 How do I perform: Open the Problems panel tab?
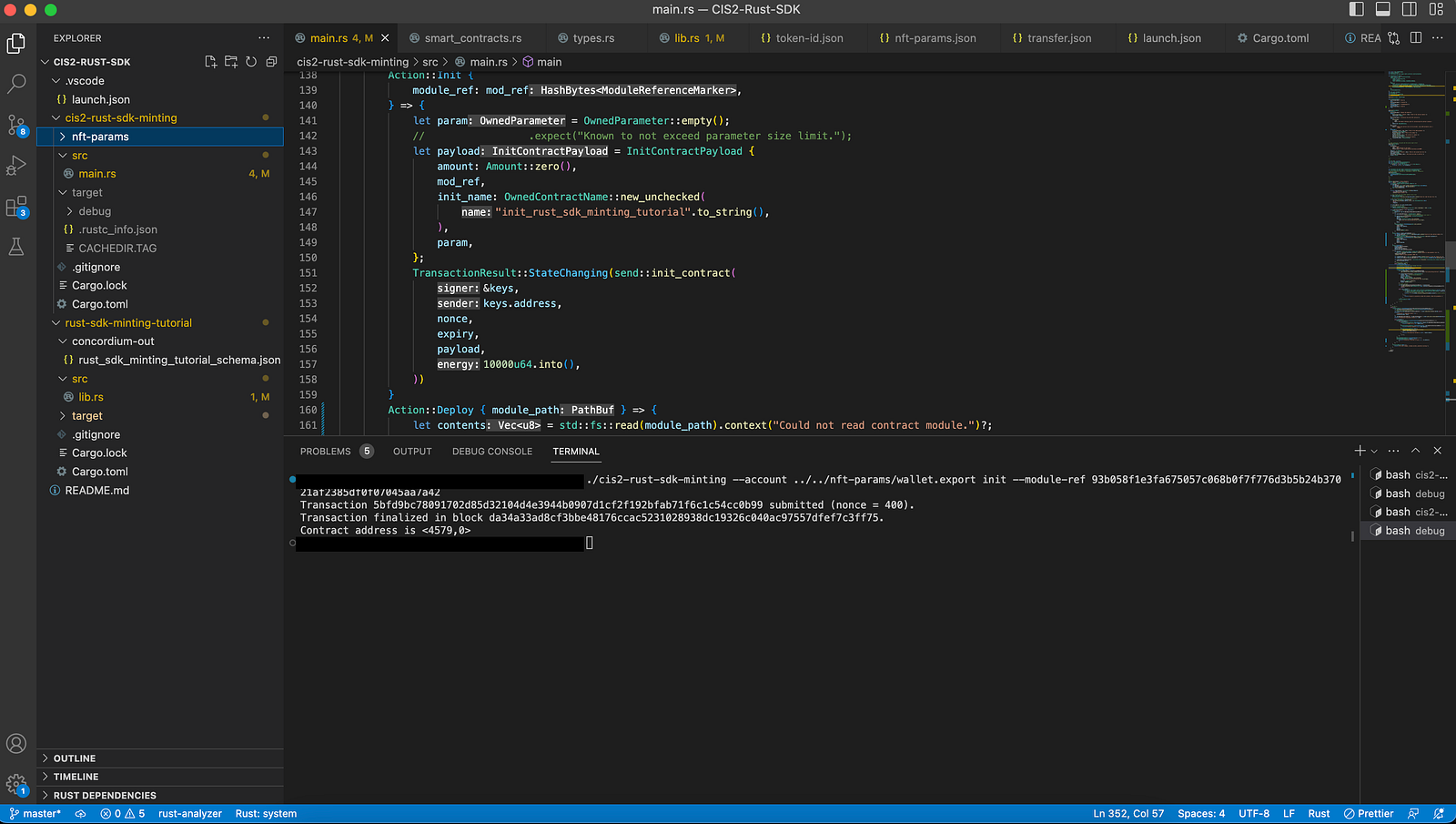tap(336, 452)
